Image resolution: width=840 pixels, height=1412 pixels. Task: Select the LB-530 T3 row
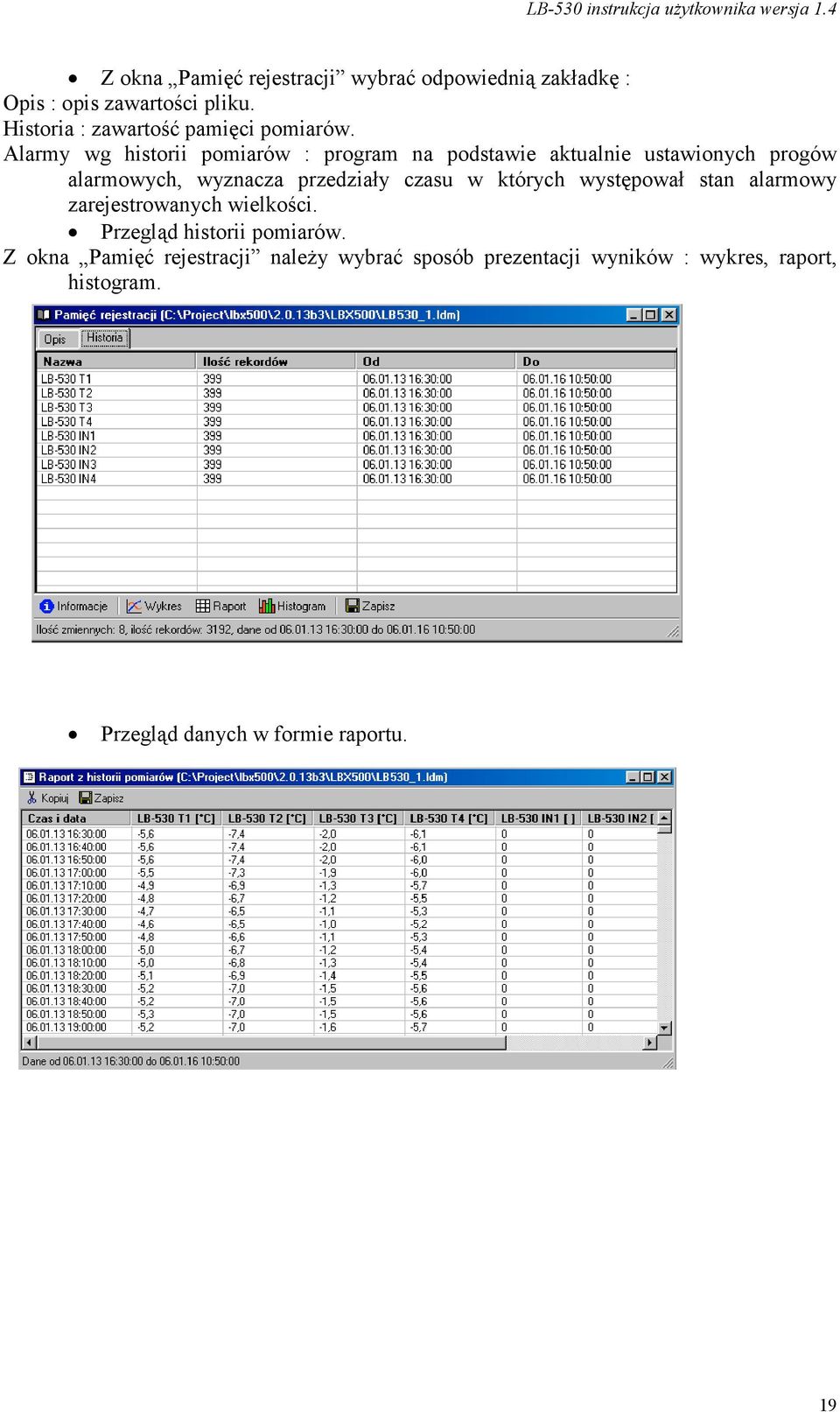(356, 408)
